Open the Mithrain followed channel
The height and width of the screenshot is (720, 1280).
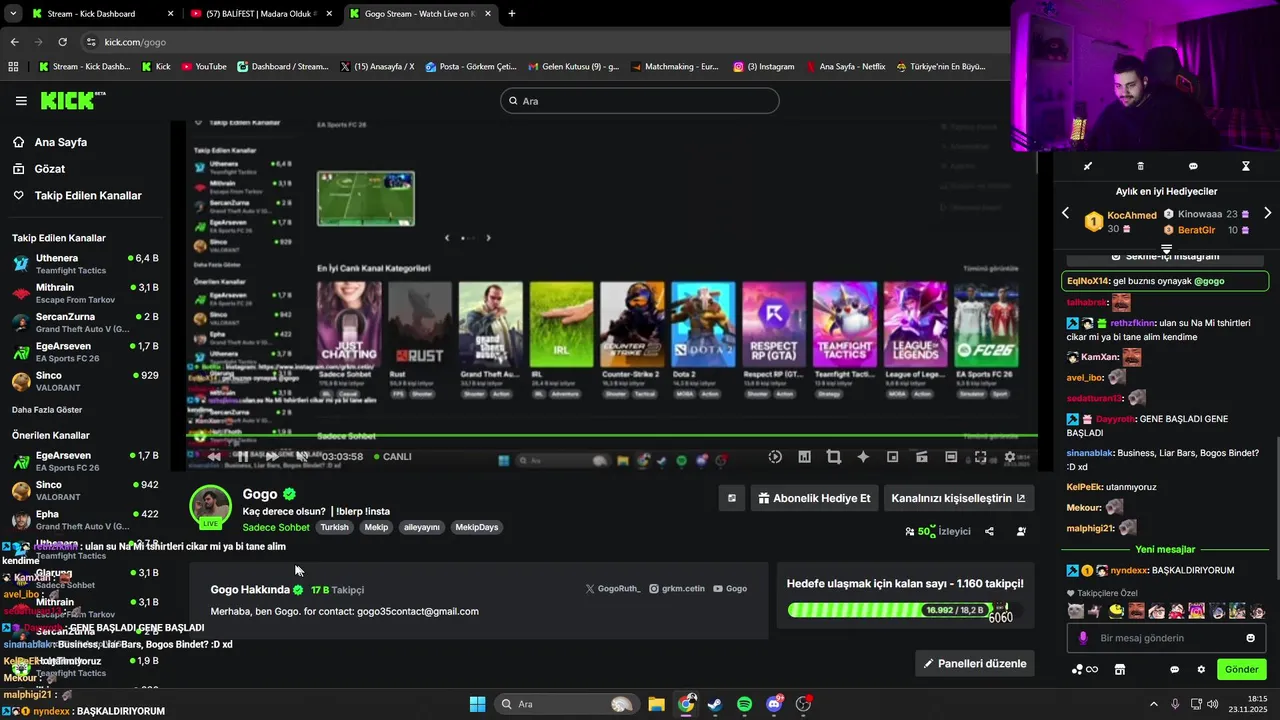[x=85, y=293]
